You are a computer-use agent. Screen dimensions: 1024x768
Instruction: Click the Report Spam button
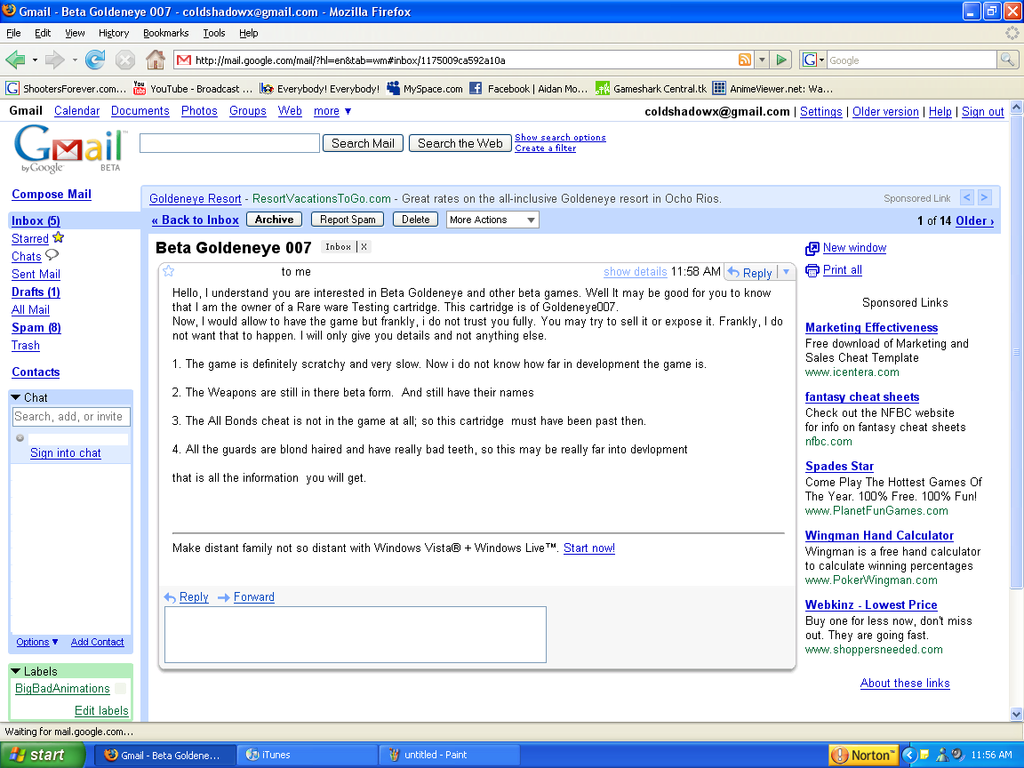[347, 219]
